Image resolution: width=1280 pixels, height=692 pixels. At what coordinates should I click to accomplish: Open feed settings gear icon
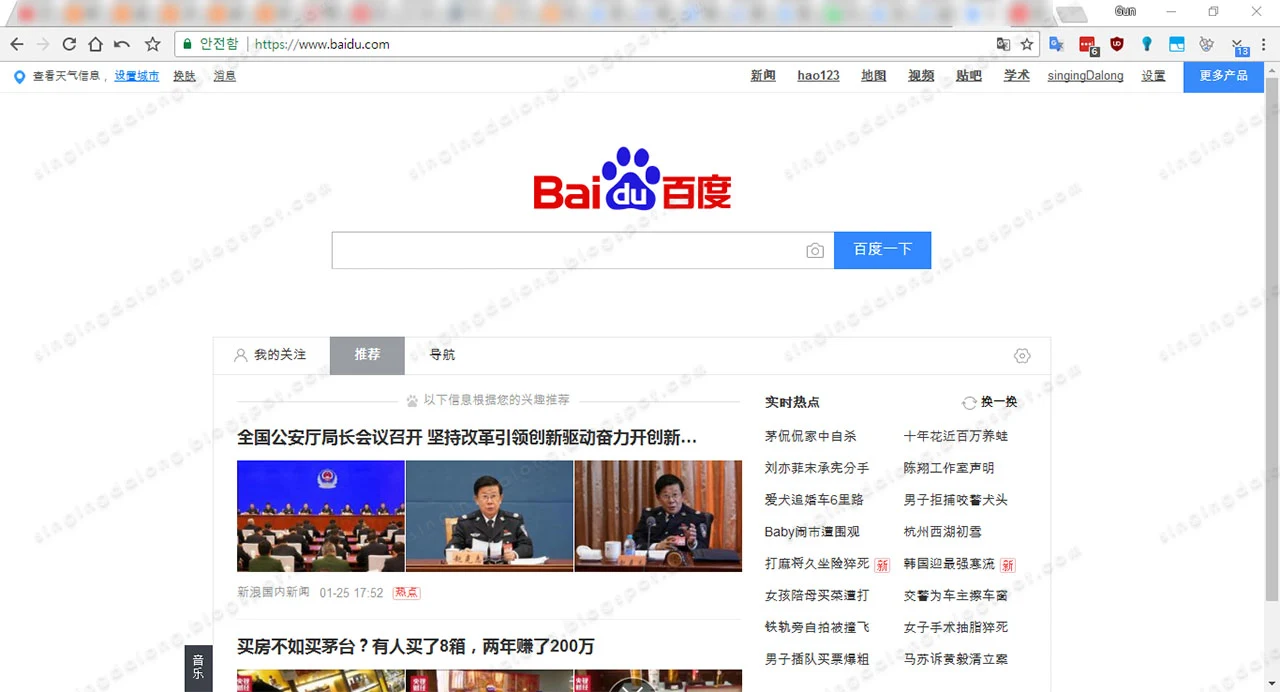(1021, 356)
